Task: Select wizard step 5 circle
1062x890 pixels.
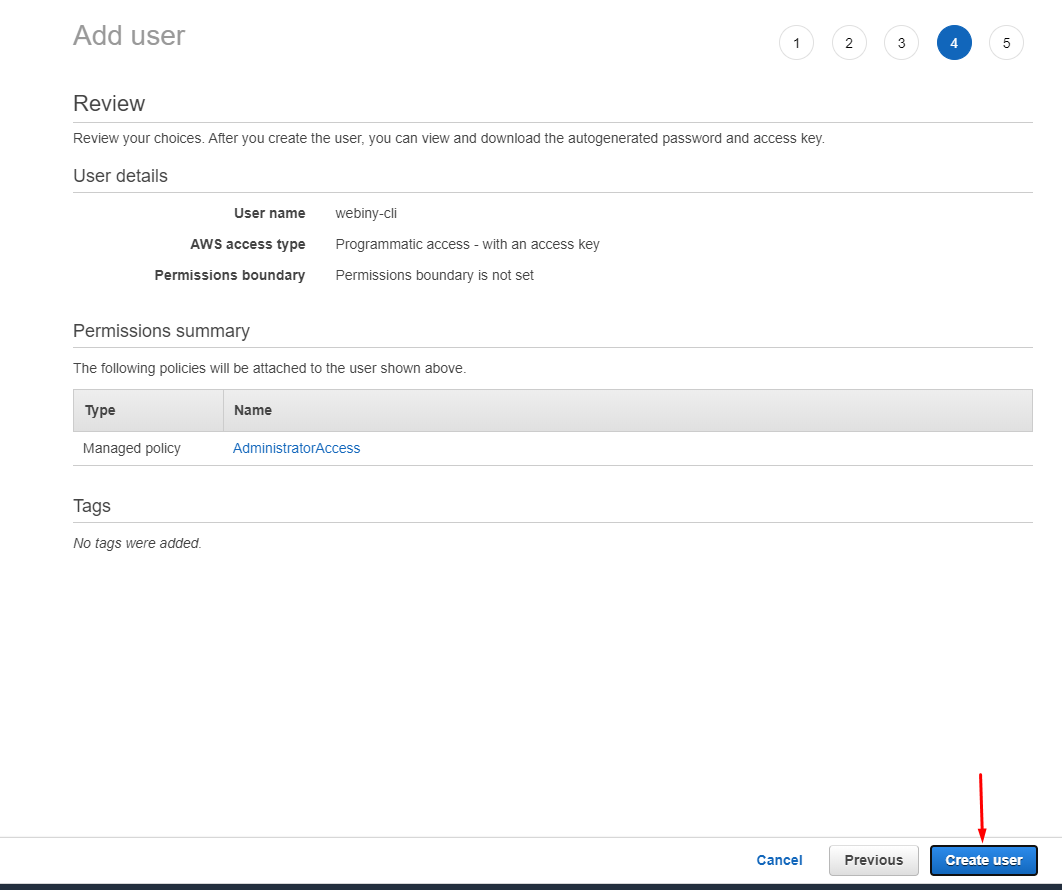Action: [1006, 42]
